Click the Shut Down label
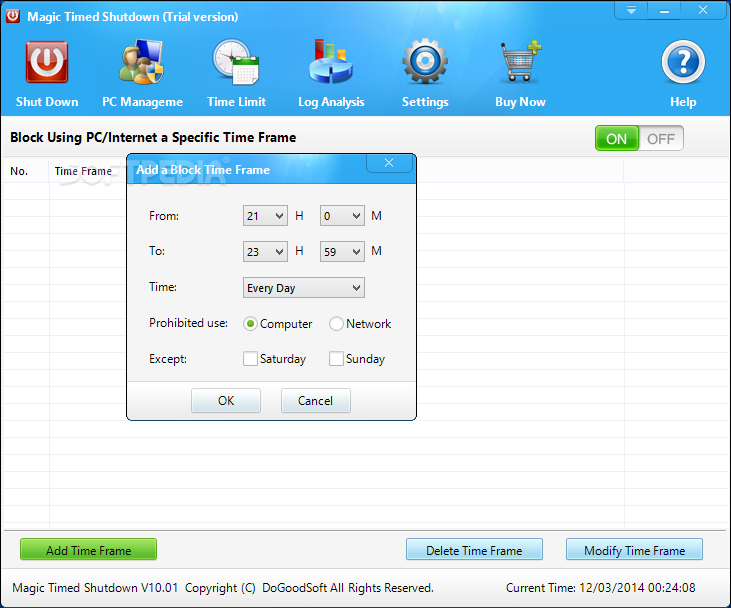 [47, 102]
